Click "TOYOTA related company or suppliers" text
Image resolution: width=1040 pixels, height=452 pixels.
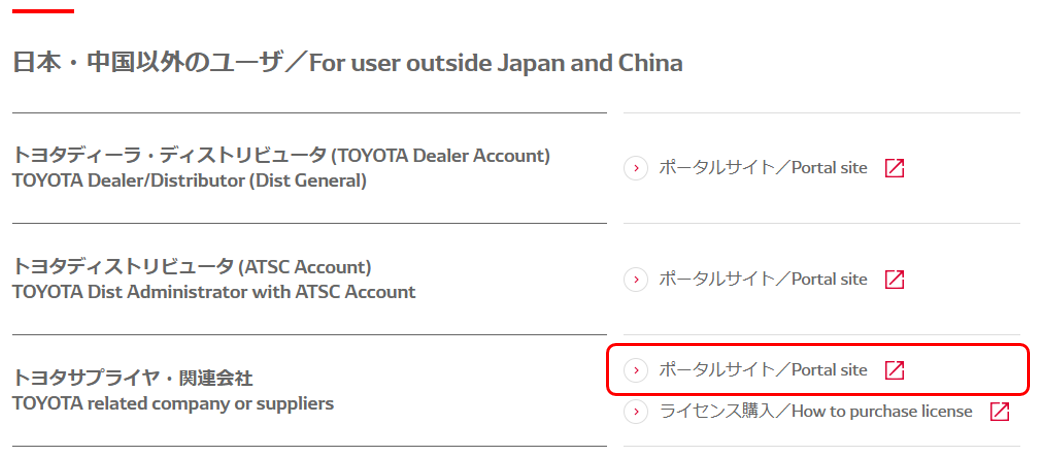[x=172, y=404]
